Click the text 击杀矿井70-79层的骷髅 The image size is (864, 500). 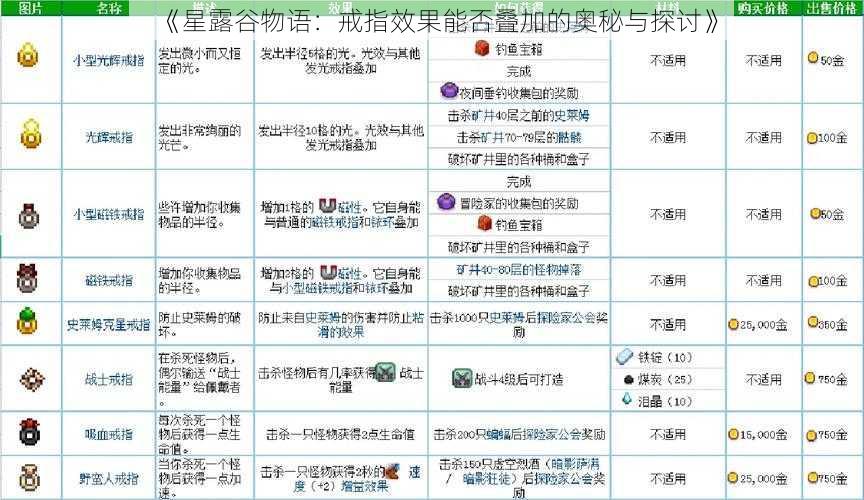[519, 137]
